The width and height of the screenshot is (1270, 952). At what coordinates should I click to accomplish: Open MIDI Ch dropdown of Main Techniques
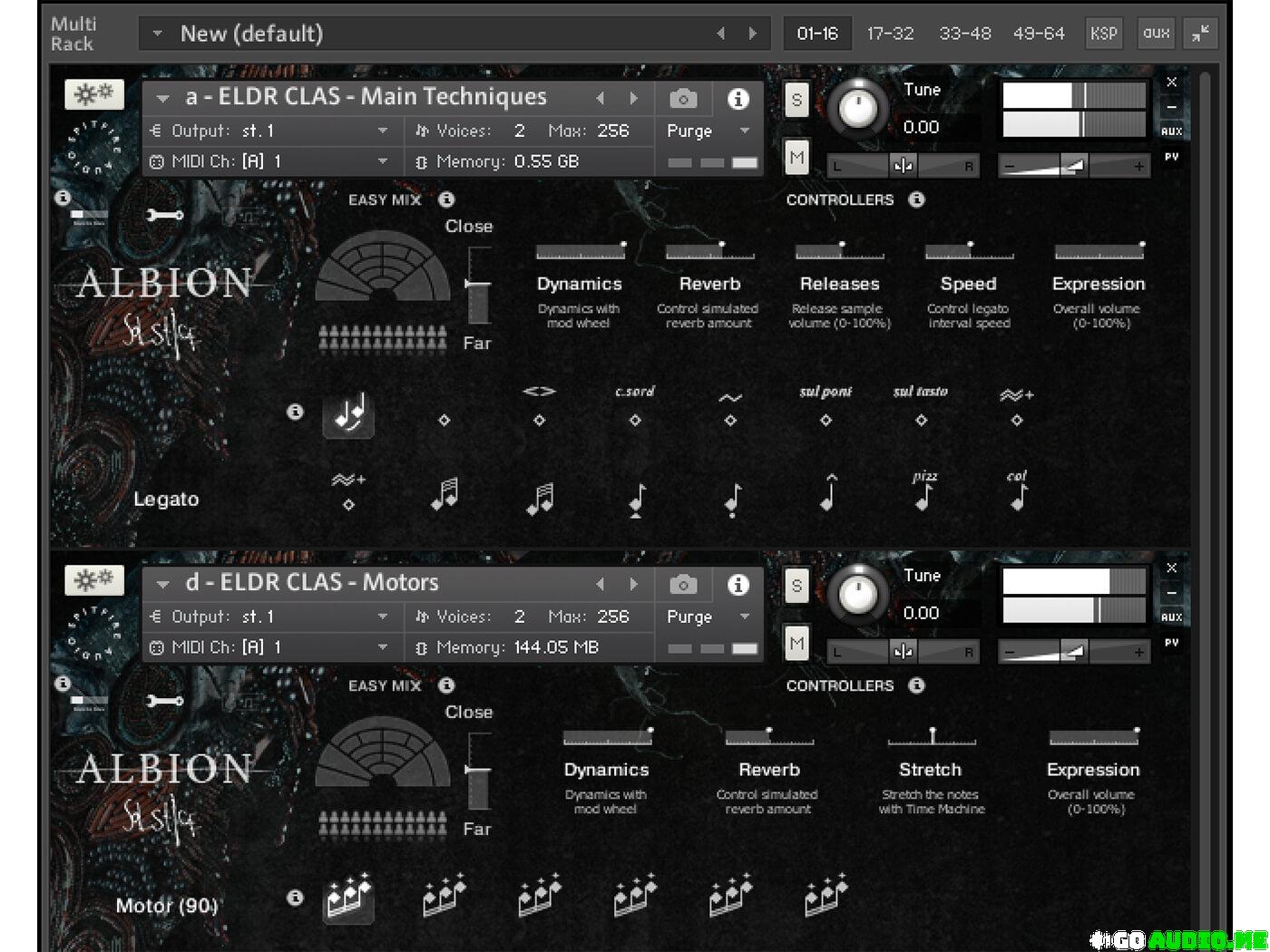pos(383,161)
